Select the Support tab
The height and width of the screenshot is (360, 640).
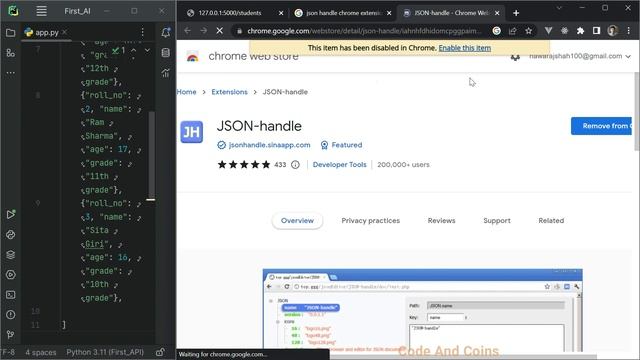(497, 220)
